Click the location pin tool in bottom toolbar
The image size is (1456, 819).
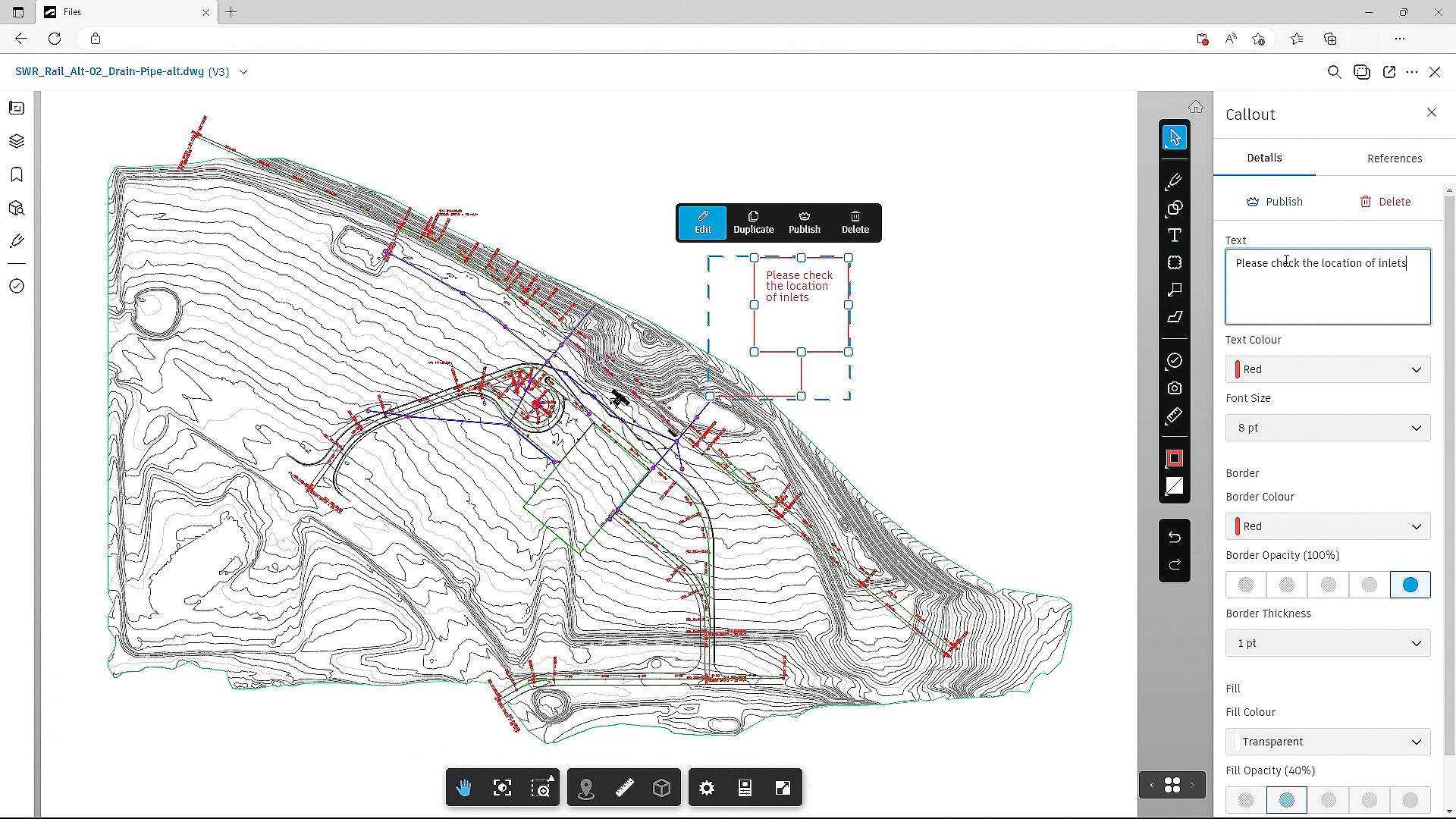(586, 788)
